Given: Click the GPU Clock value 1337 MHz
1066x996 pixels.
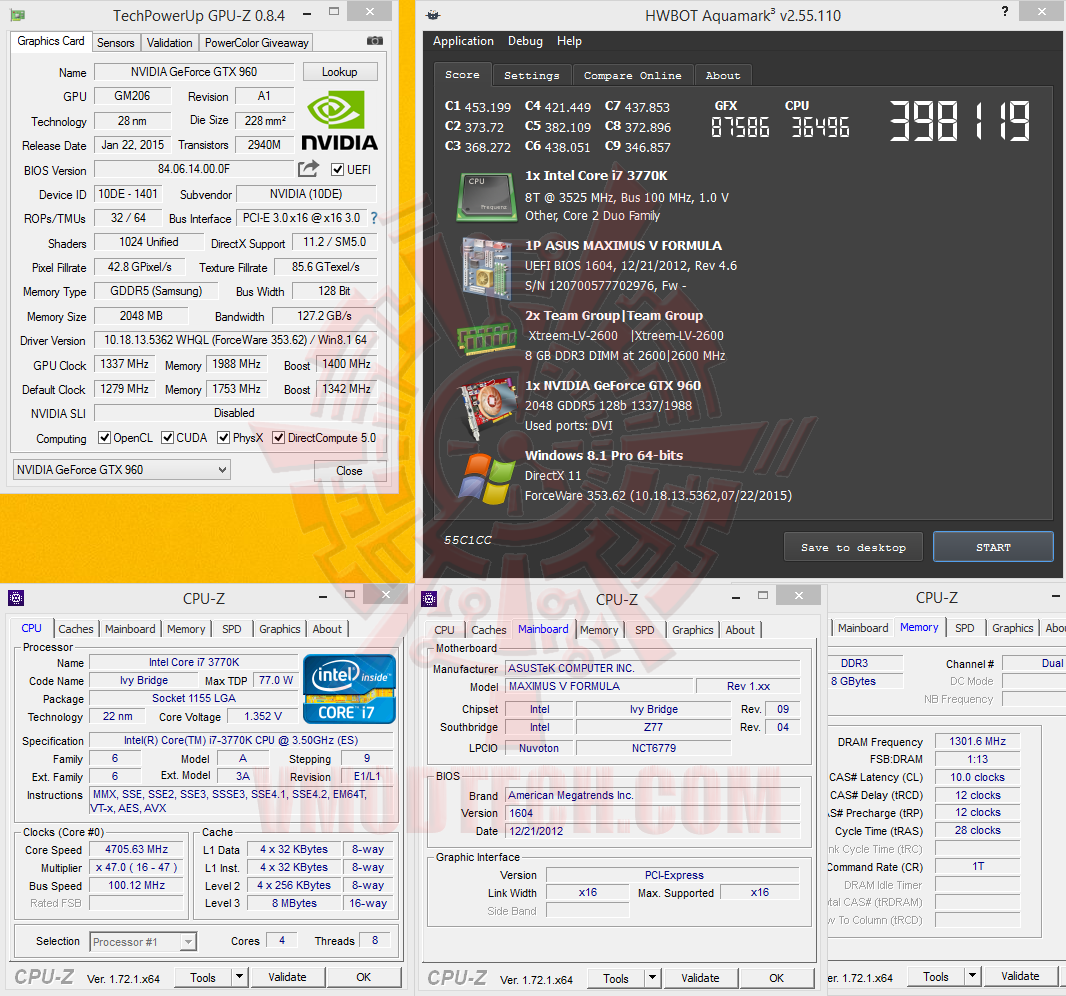Looking at the screenshot, I should [x=124, y=364].
